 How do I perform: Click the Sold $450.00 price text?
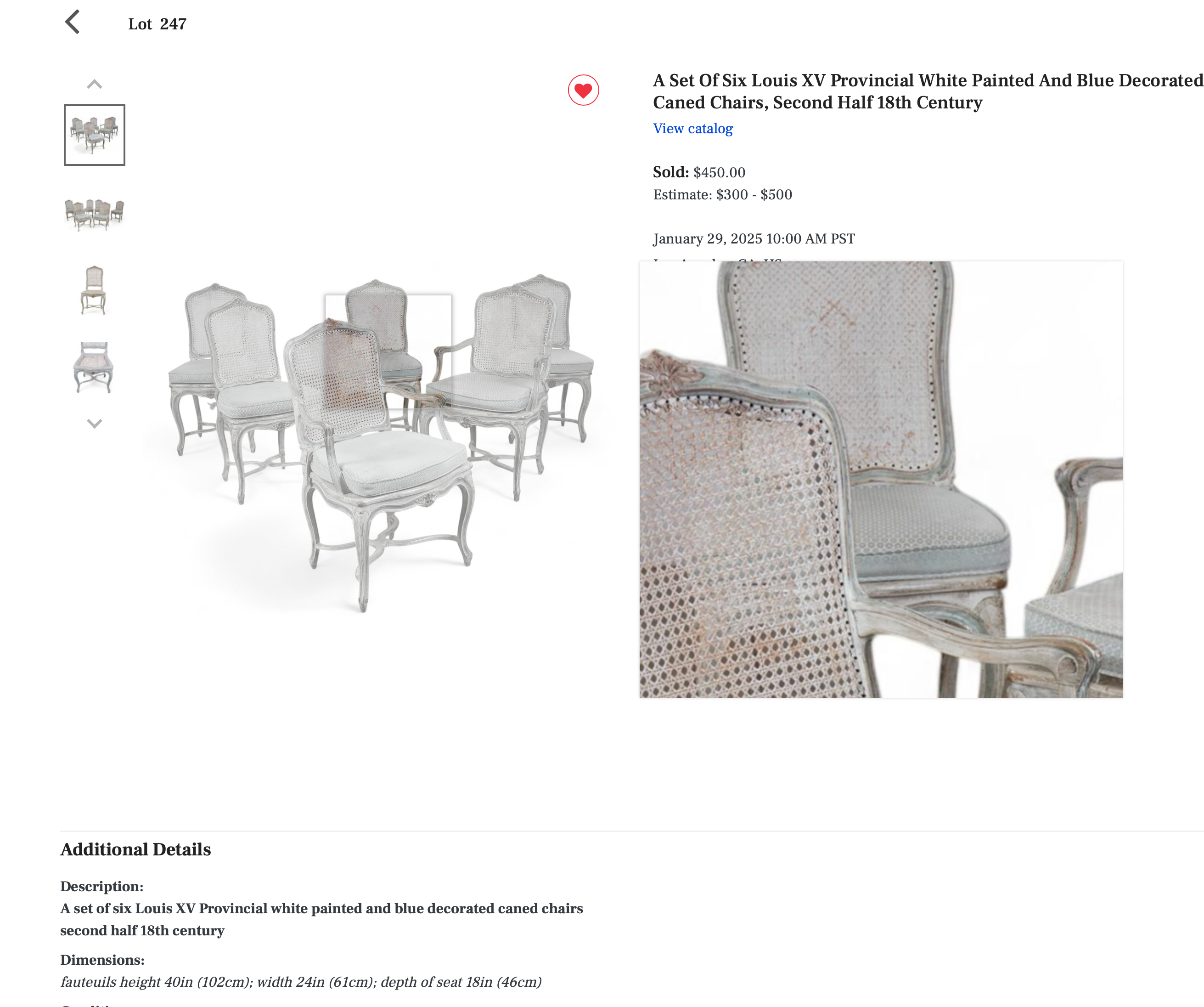click(x=699, y=172)
